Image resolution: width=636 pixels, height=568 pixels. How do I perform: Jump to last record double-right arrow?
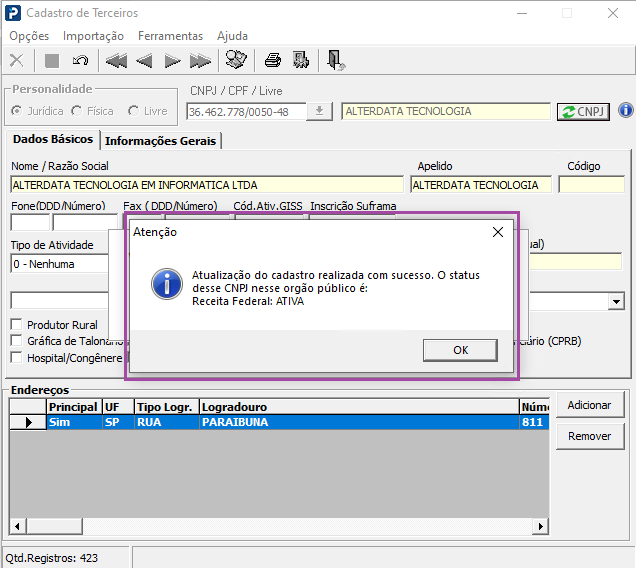[x=200, y=61]
